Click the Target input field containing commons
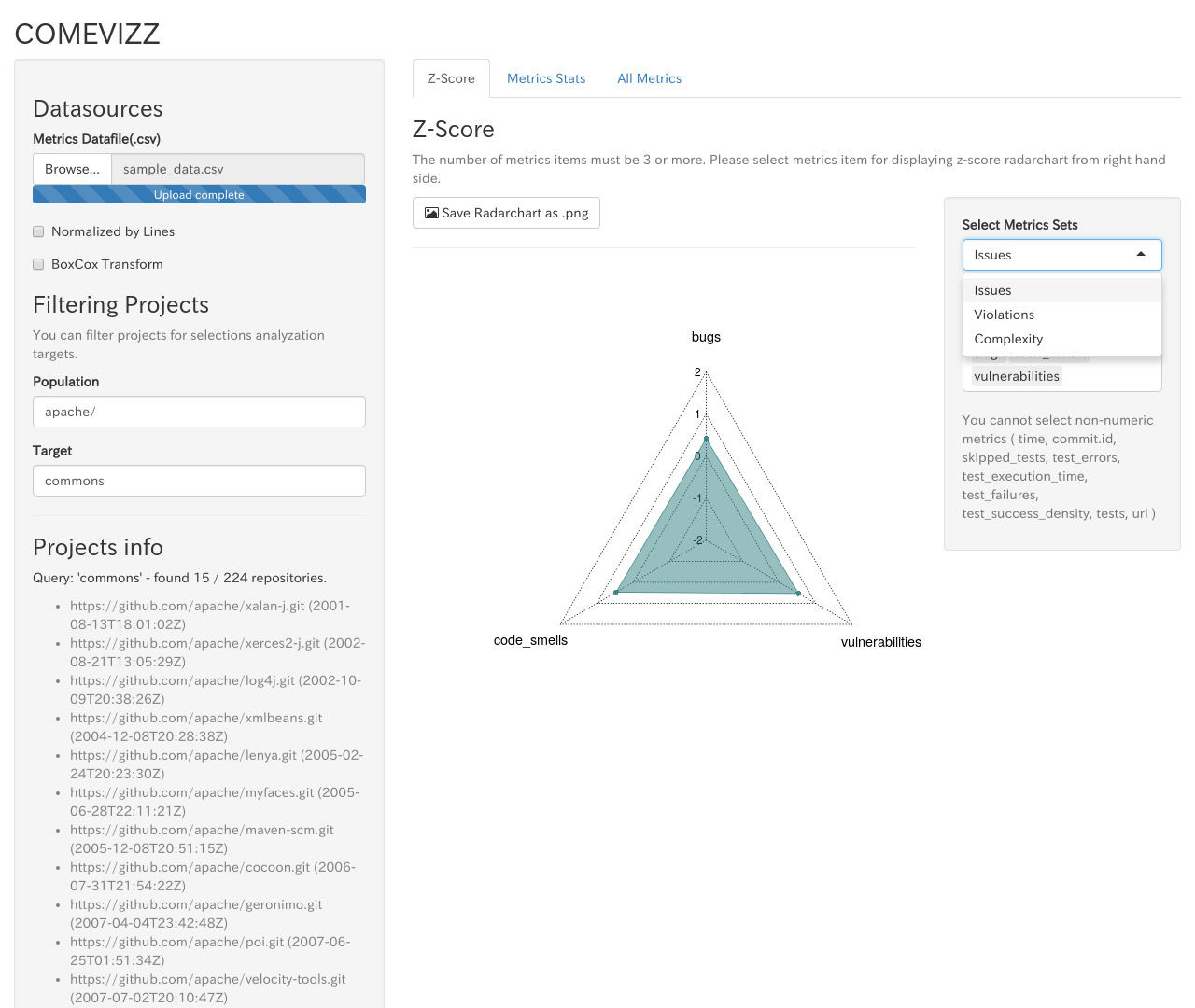1195x1008 pixels. [199, 481]
